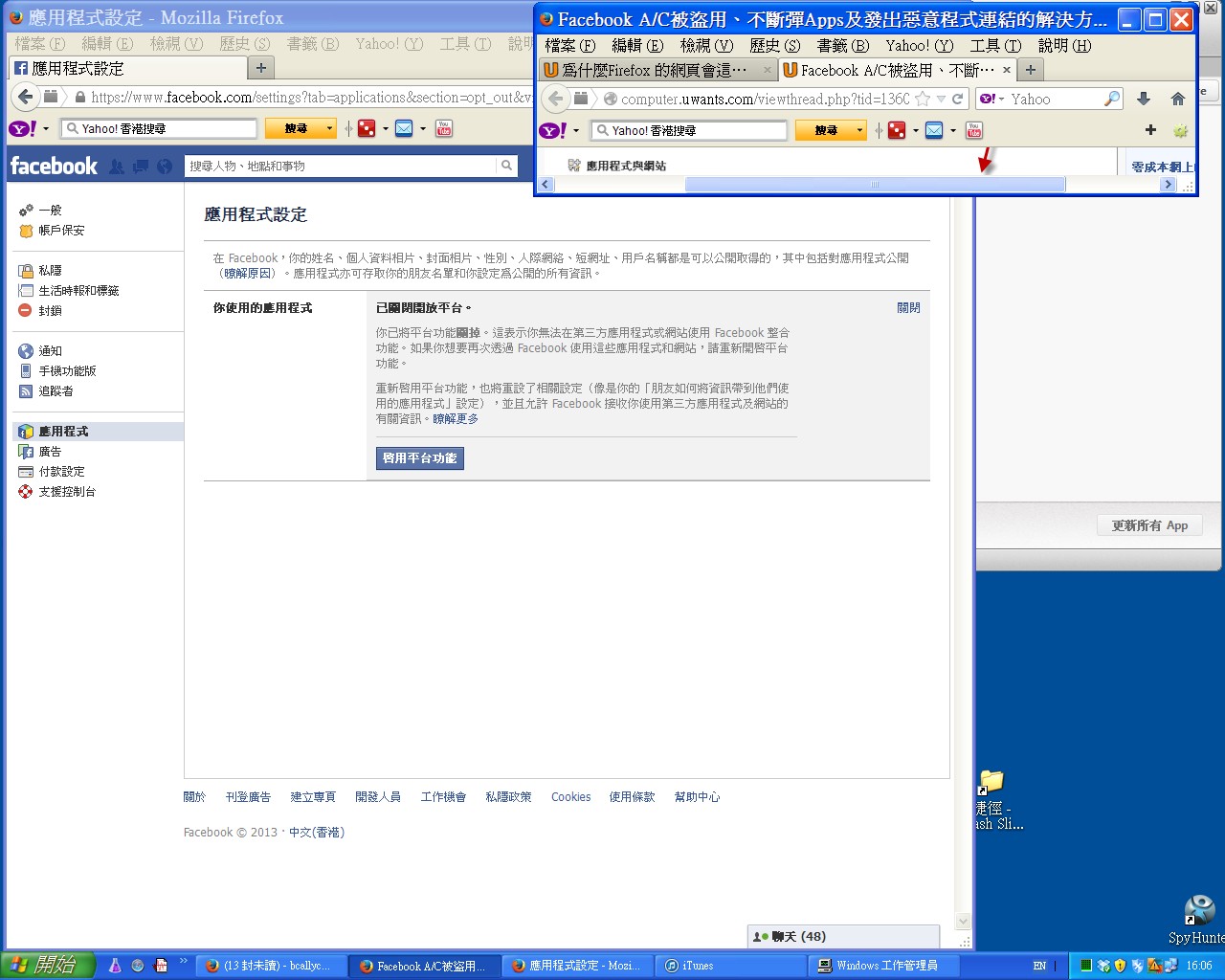The height and width of the screenshot is (980, 1225).
Task: Click the downloads arrow icon in right window
Action: (1144, 99)
